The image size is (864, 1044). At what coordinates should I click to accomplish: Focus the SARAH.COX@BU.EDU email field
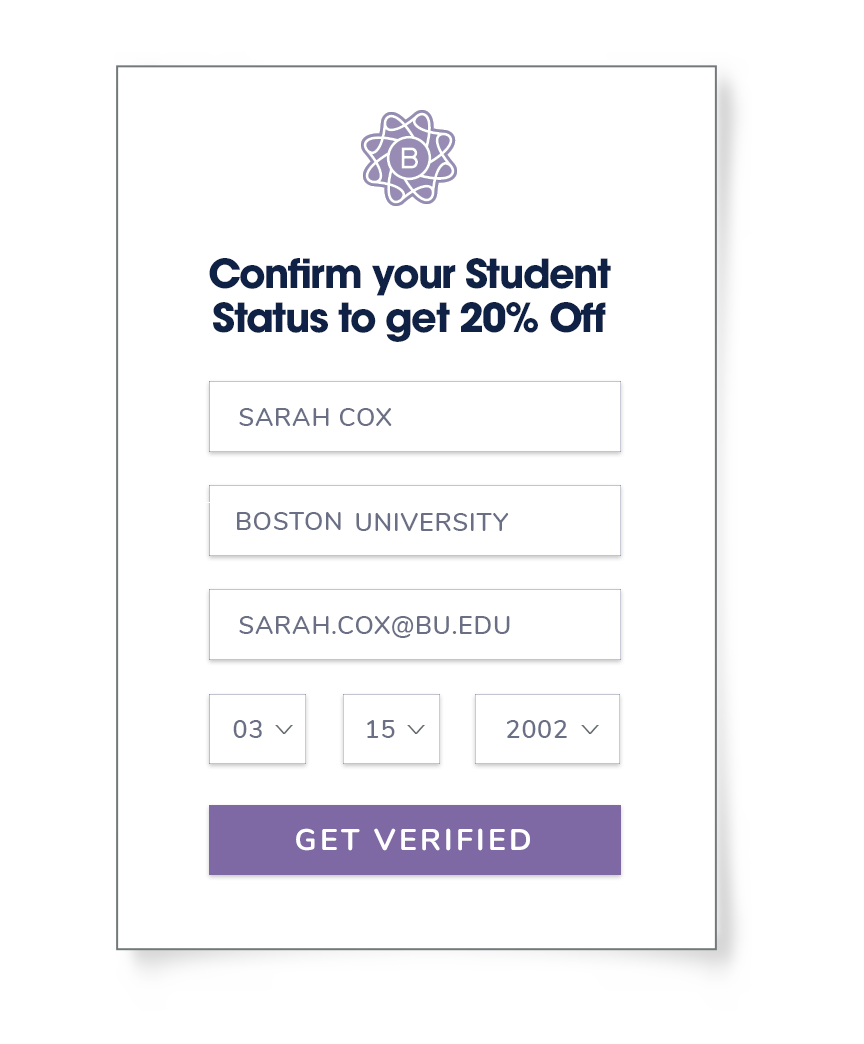coord(415,625)
